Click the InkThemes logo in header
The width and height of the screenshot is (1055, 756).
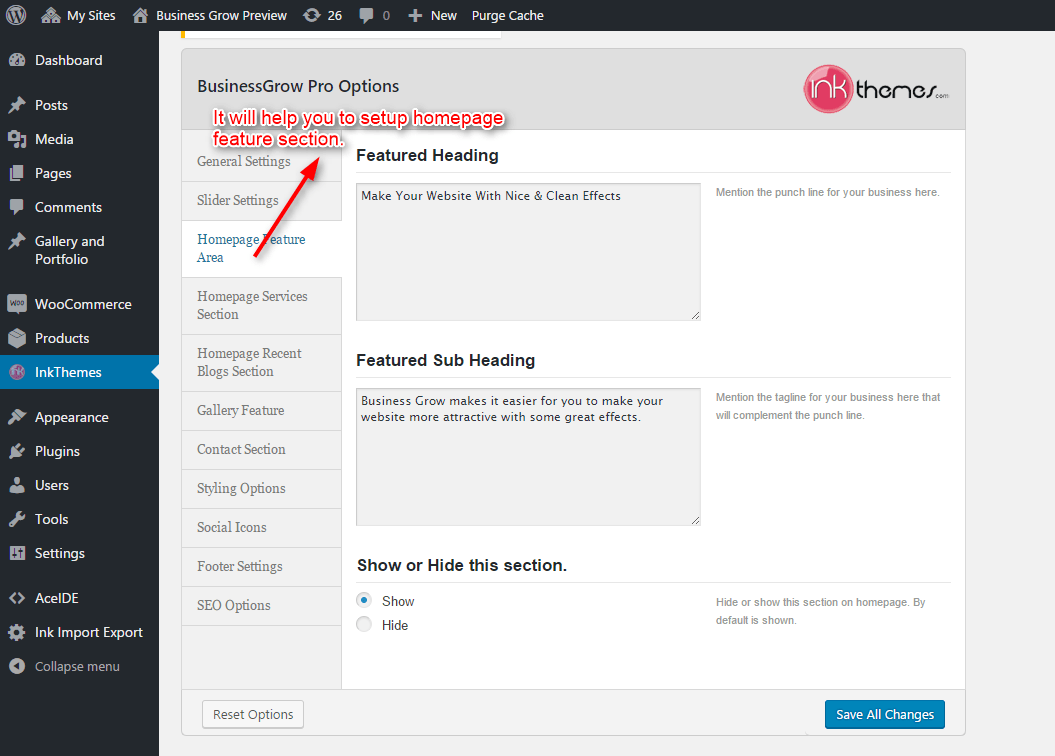pyautogui.click(x=876, y=89)
